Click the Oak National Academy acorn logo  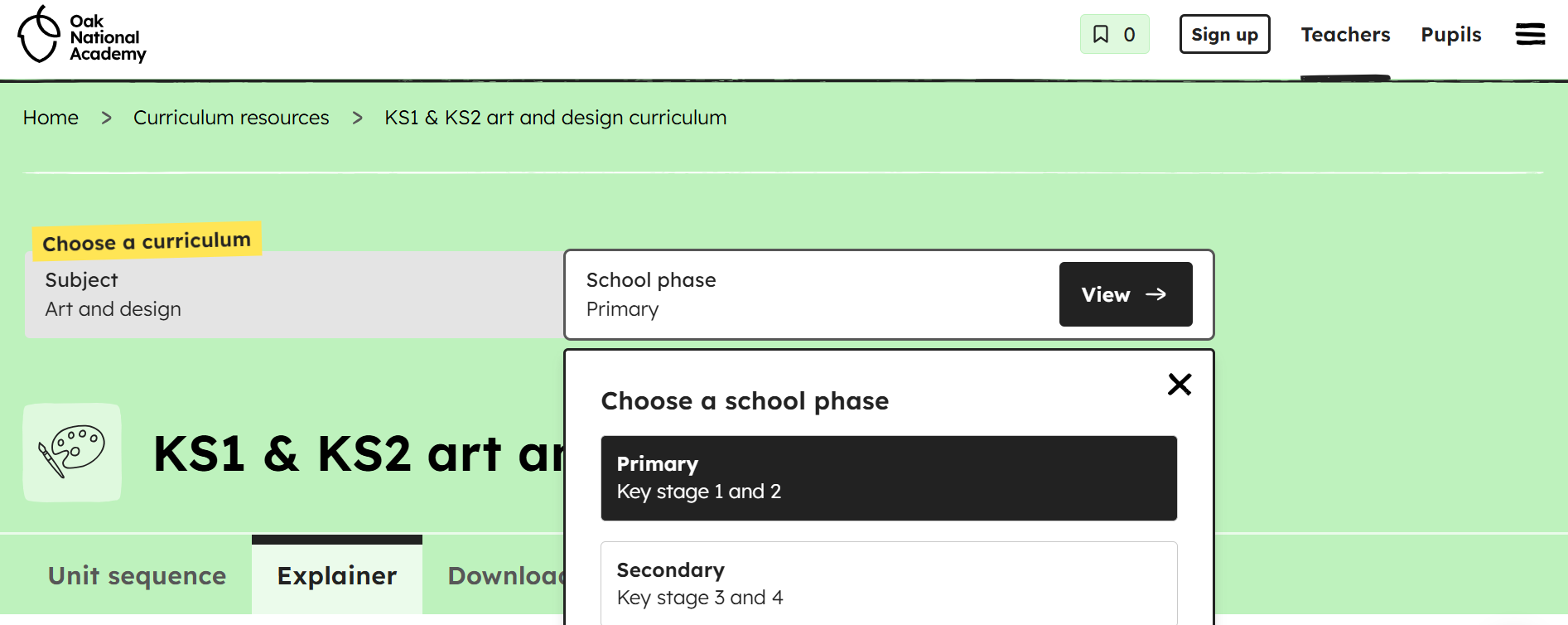click(39, 35)
